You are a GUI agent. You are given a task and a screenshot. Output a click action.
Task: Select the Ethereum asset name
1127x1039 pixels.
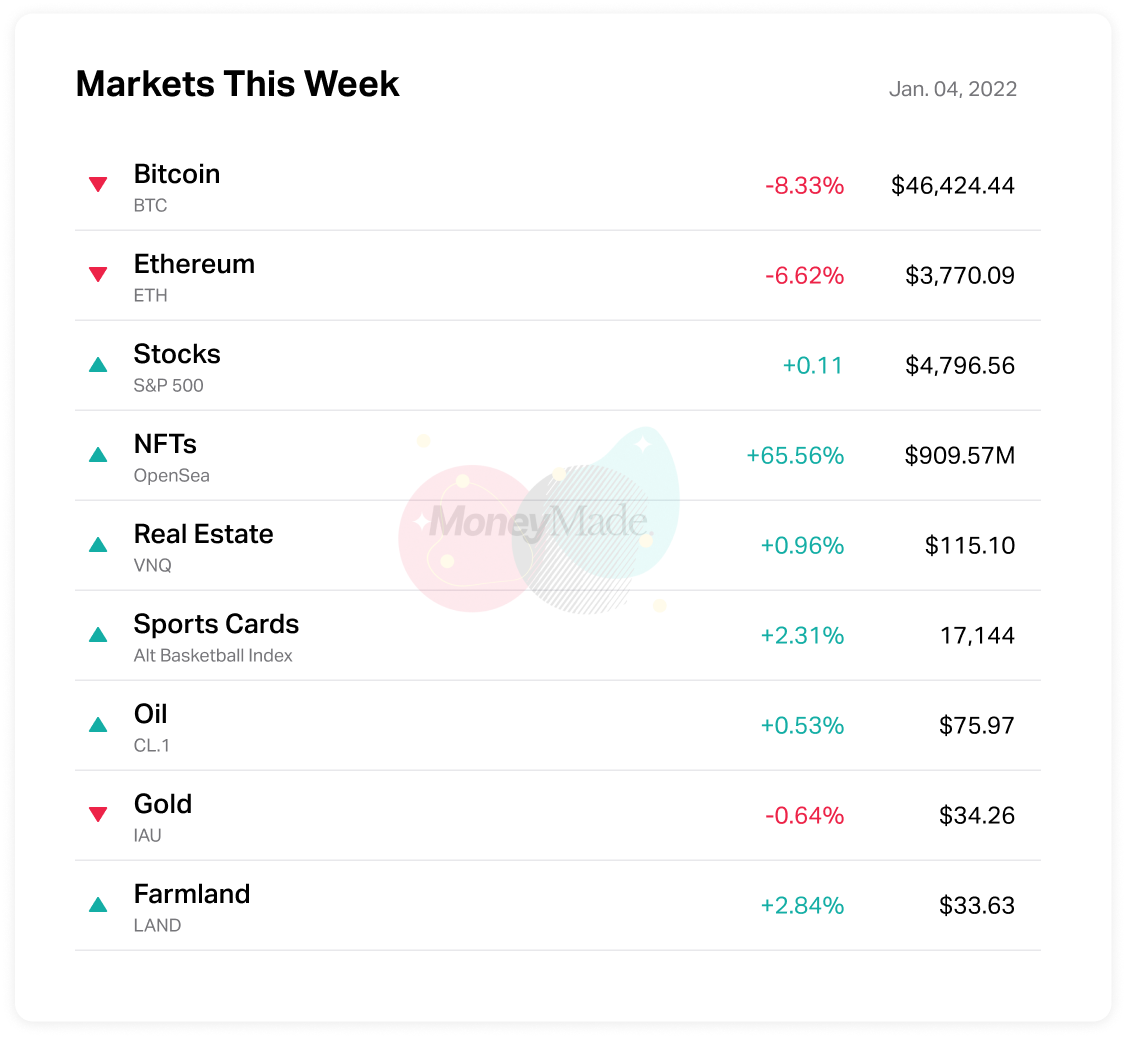click(x=194, y=264)
